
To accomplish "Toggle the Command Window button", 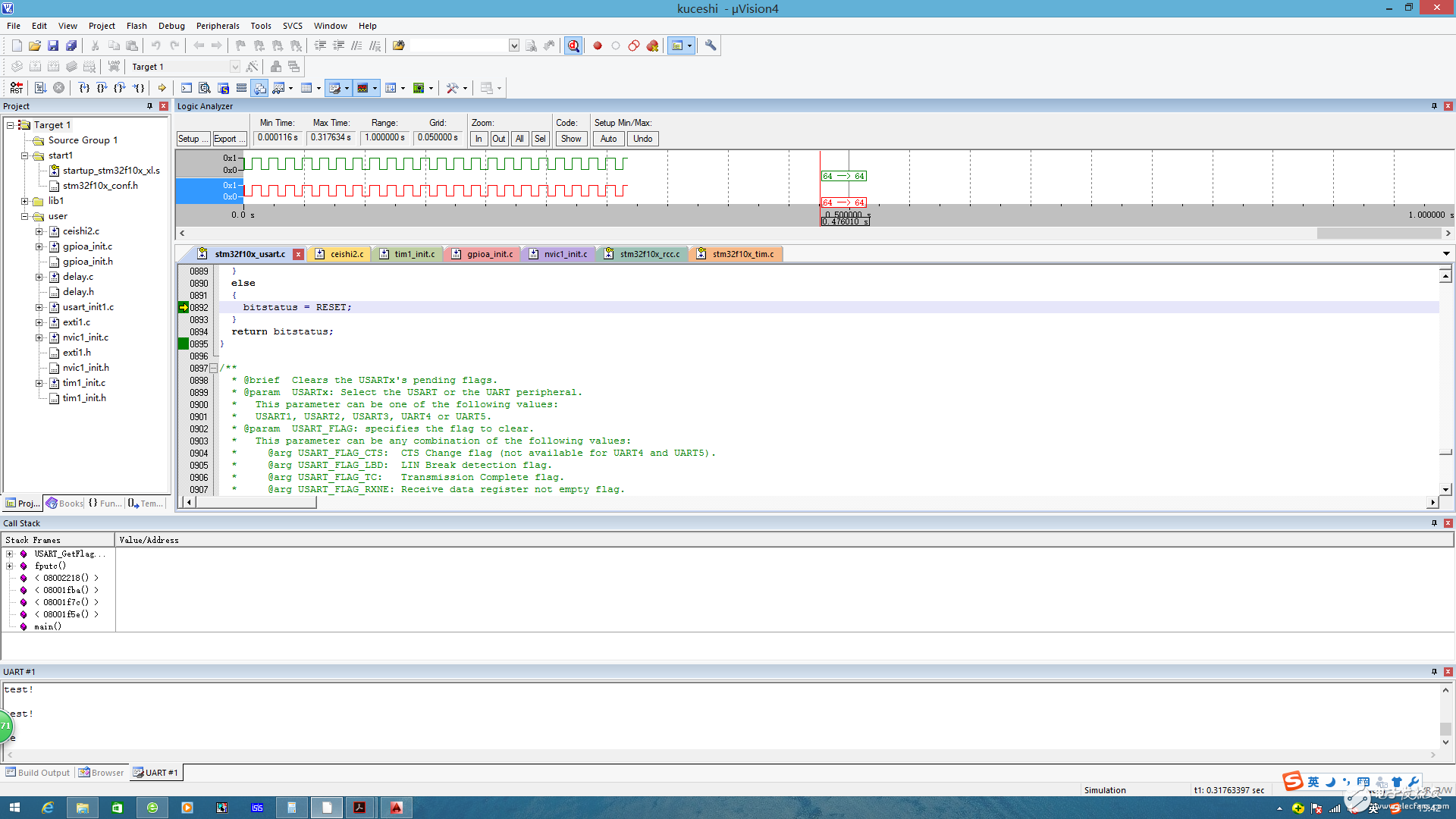I will tap(187, 88).
